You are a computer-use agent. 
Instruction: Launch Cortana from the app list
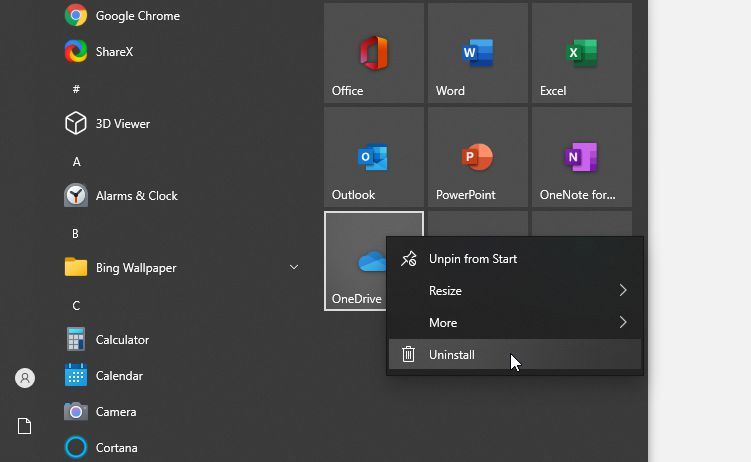[116, 448]
